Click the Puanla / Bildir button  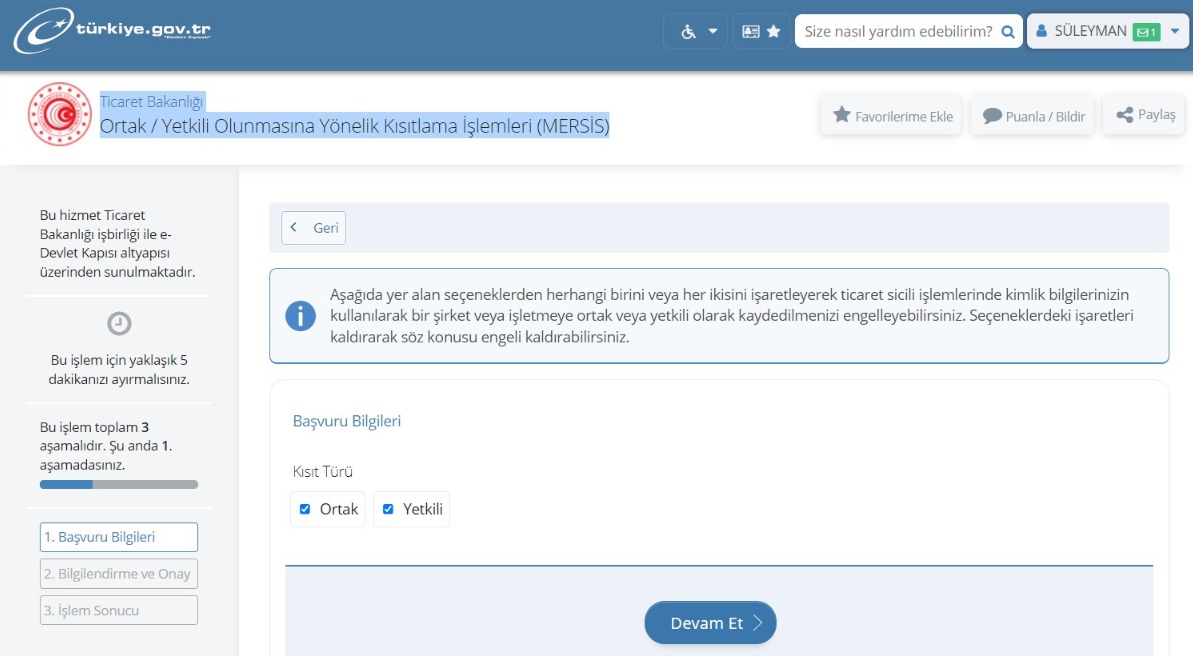(1033, 116)
